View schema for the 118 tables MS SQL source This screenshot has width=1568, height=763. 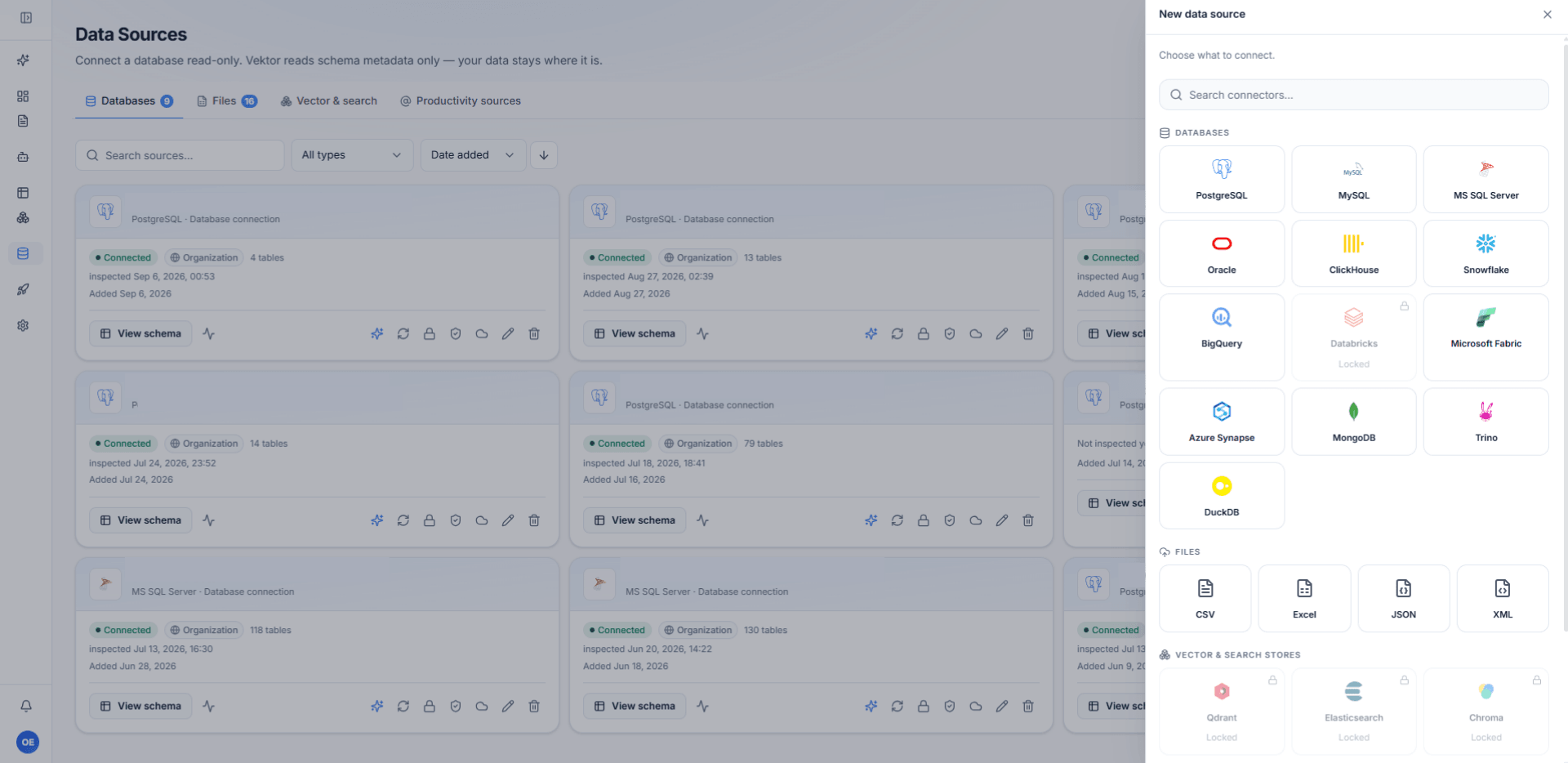point(140,706)
